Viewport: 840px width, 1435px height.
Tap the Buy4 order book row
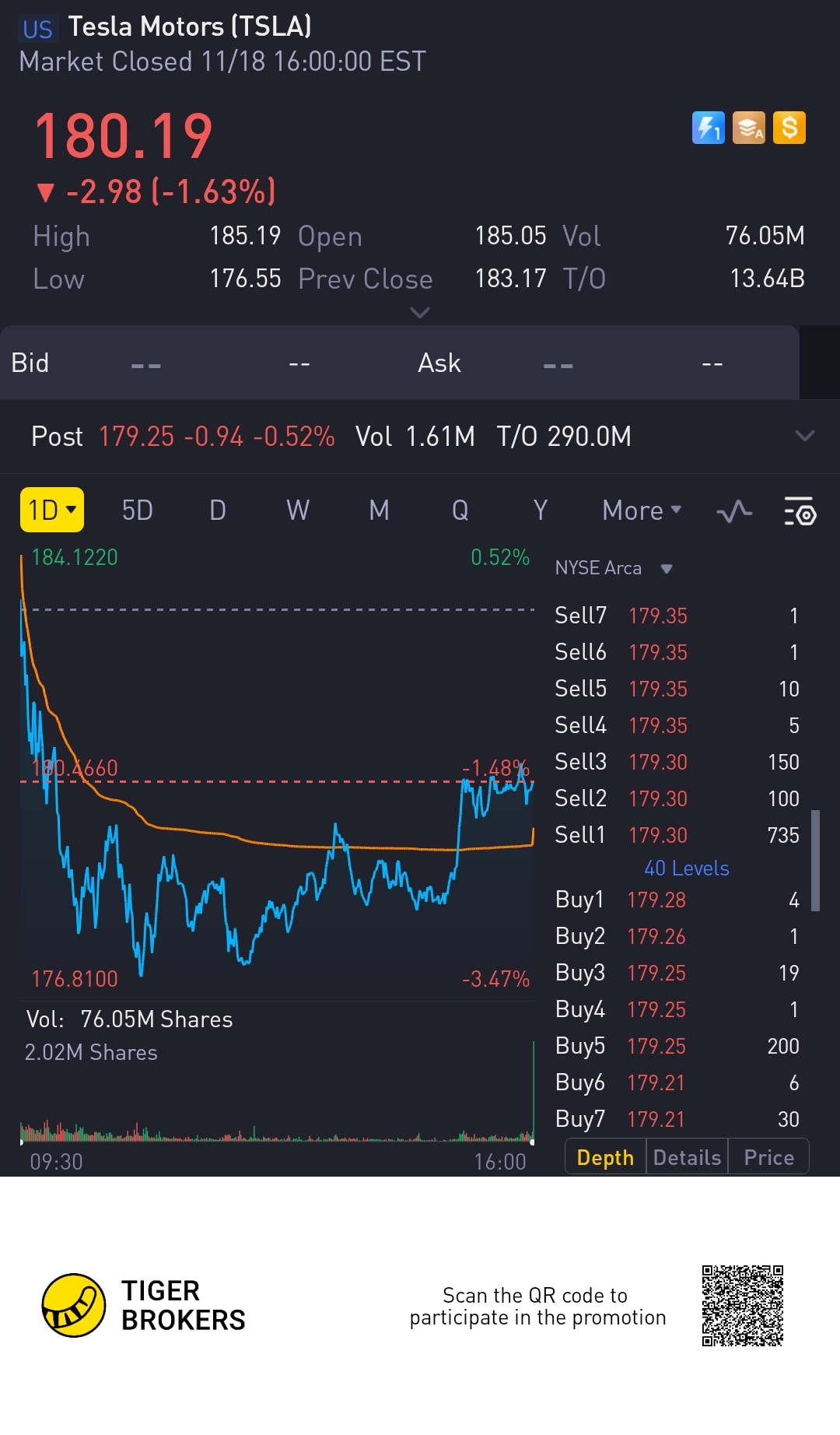677,1009
